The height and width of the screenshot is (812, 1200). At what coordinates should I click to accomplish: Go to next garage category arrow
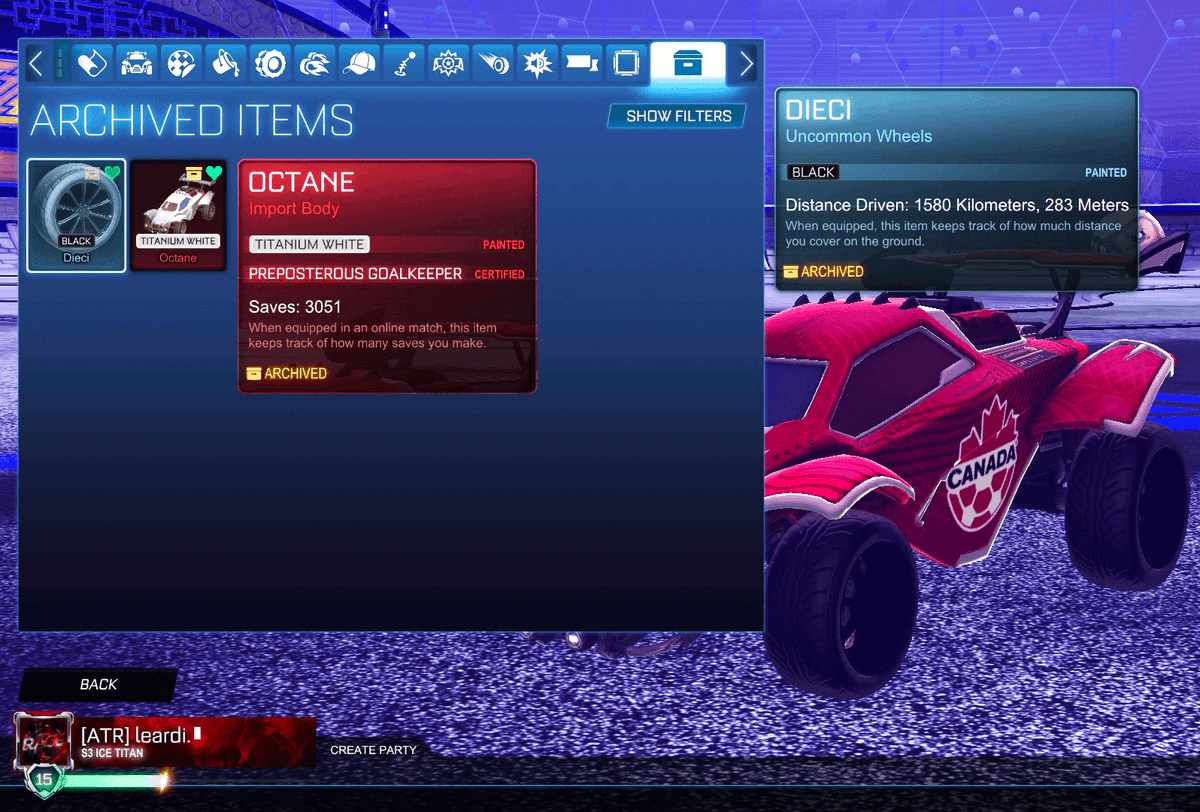(746, 64)
